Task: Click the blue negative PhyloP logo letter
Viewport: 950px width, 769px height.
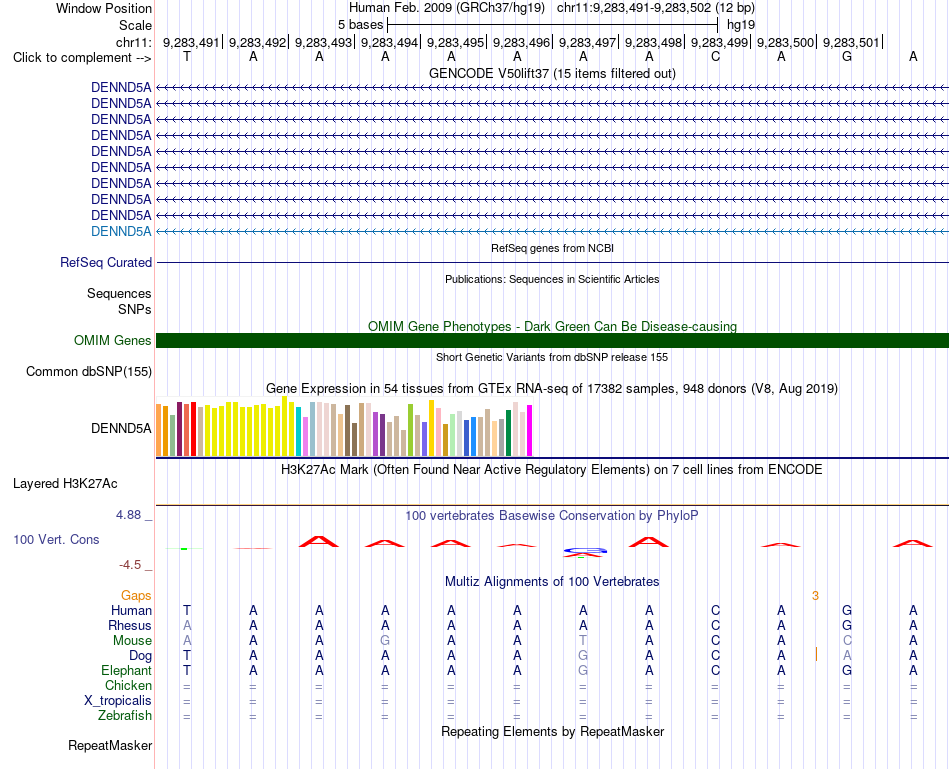Action: pos(585,551)
